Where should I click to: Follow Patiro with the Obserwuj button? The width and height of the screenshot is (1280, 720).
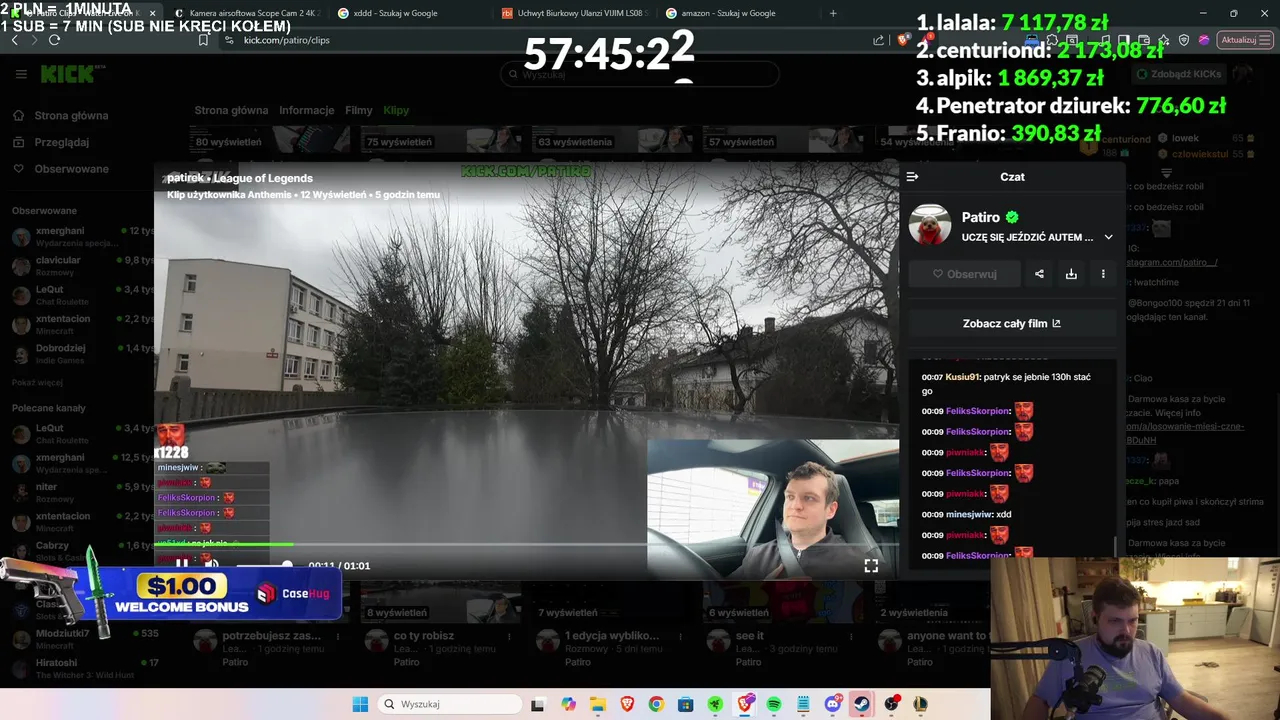(964, 274)
